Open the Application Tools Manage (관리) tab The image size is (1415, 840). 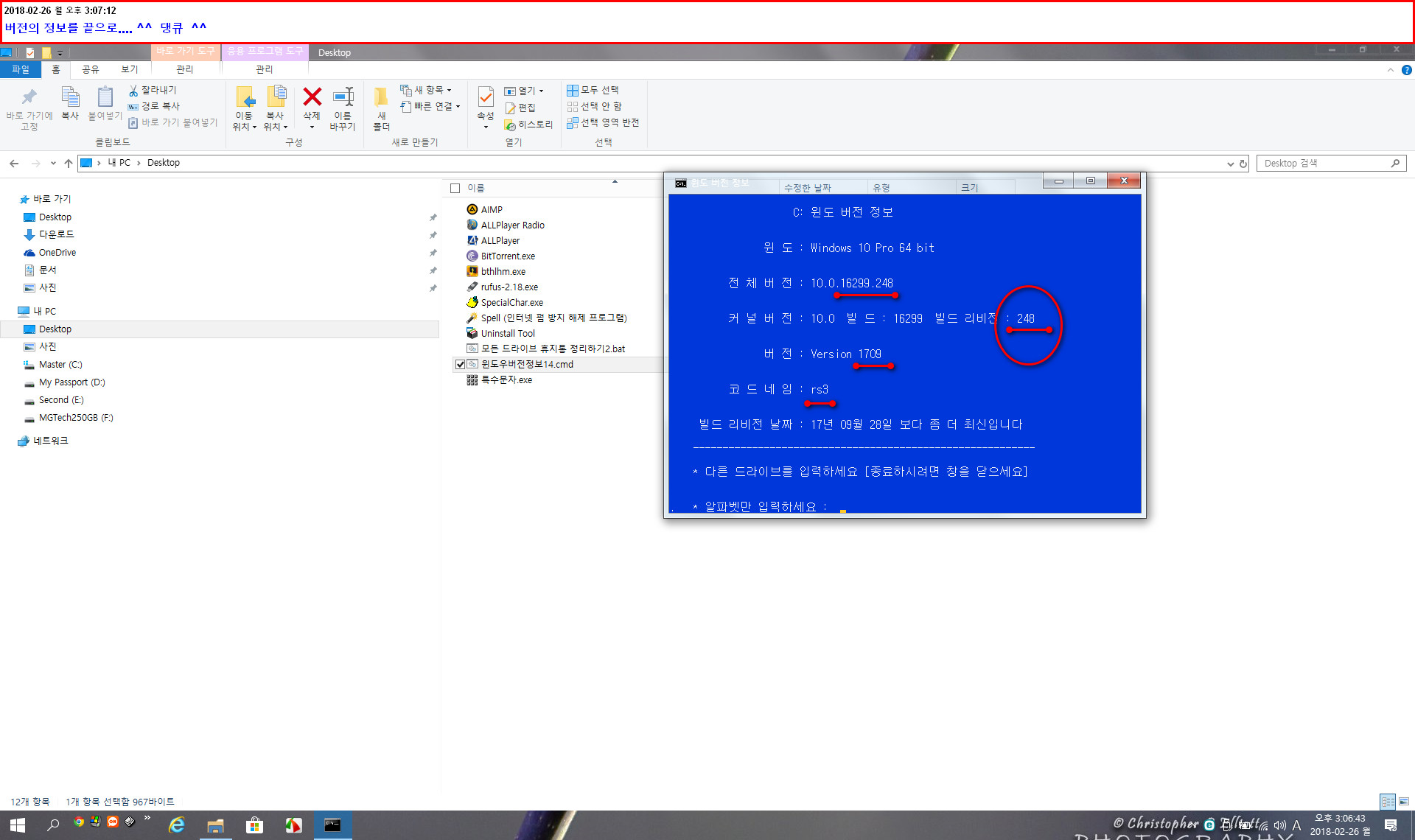(x=264, y=69)
